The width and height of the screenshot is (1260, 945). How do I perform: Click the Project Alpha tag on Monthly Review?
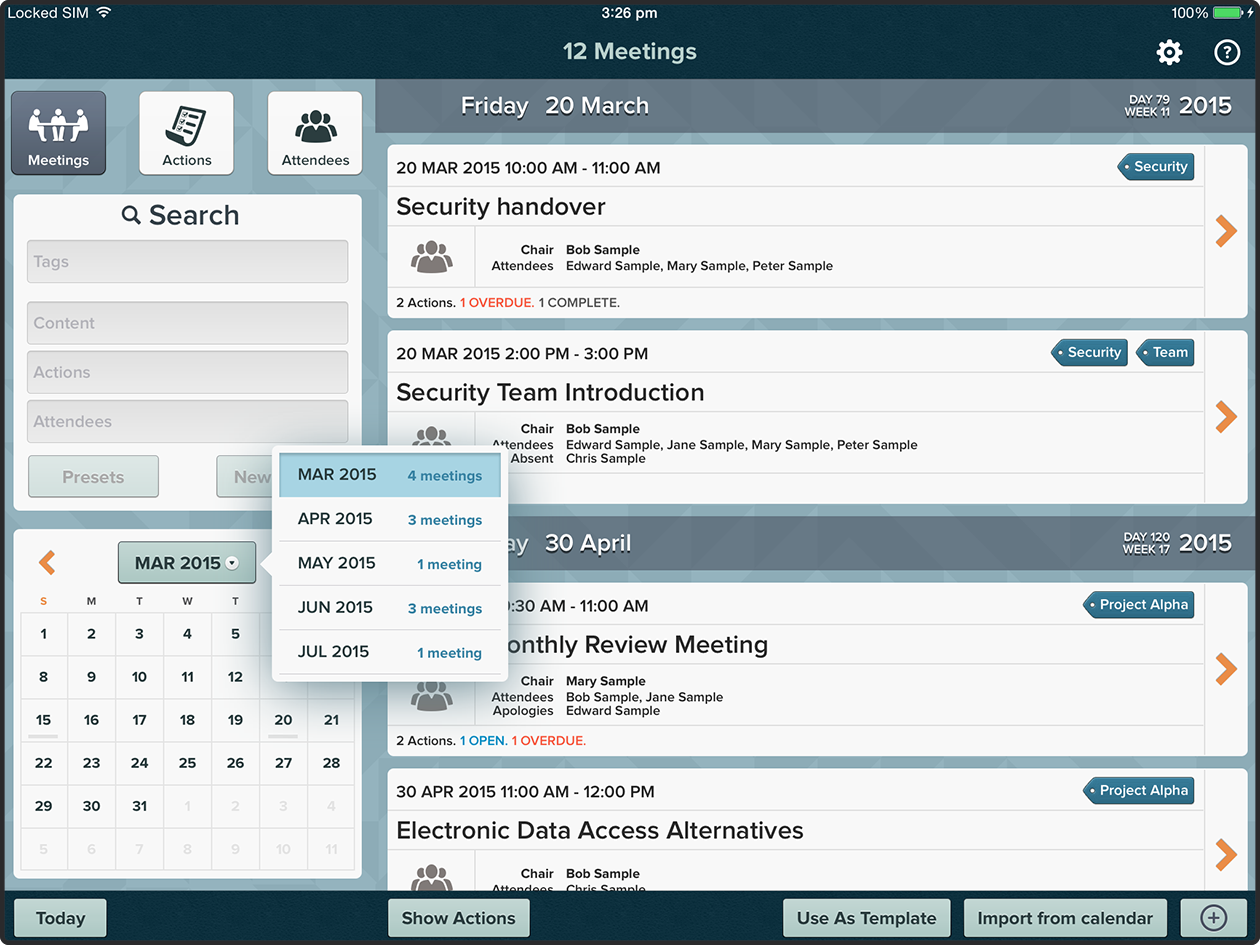1139,605
